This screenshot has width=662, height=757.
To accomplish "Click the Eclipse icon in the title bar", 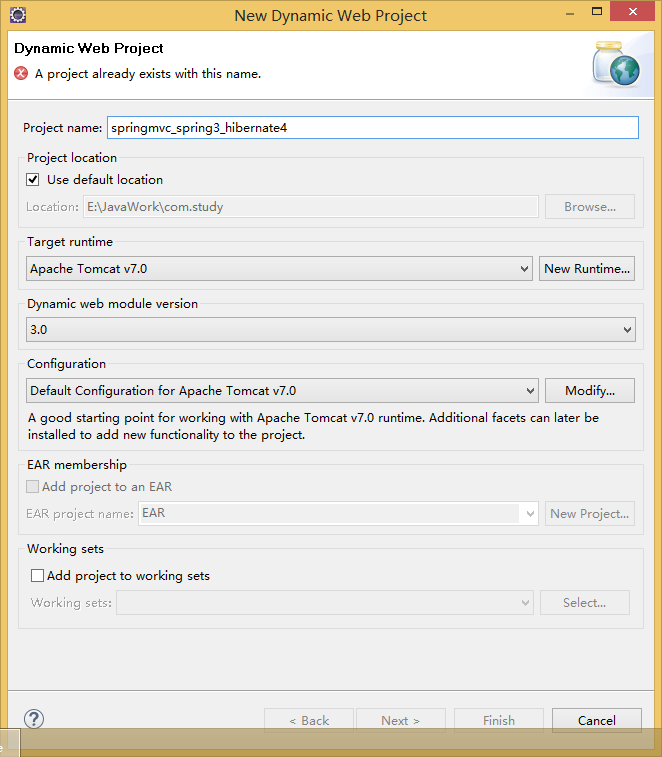I will click(x=17, y=15).
